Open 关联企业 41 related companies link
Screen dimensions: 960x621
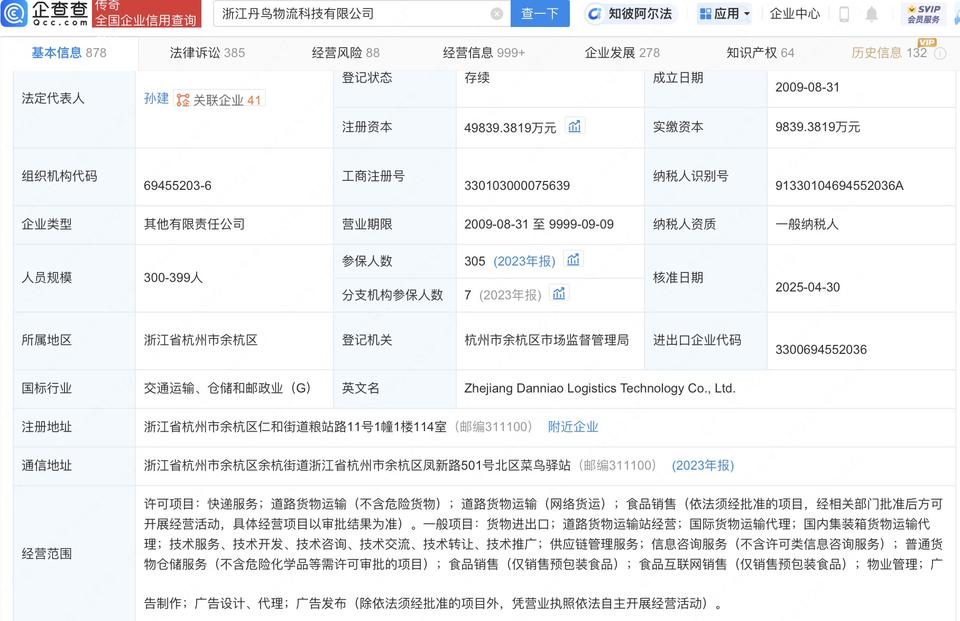pos(219,100)
